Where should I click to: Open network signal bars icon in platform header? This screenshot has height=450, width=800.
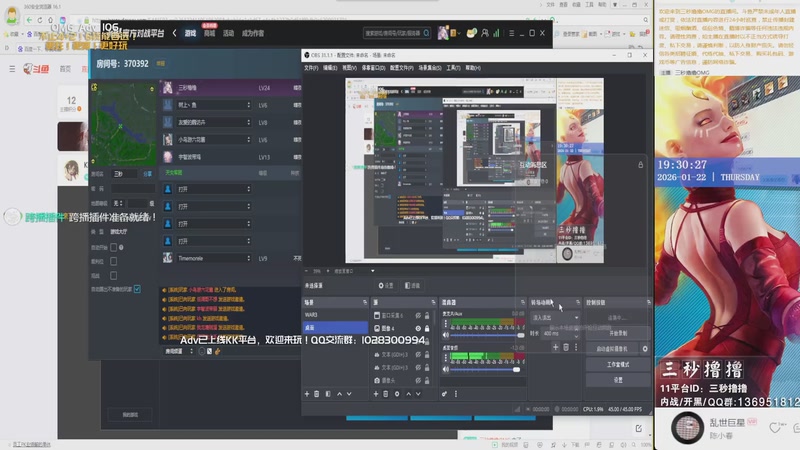coord(496,33)
